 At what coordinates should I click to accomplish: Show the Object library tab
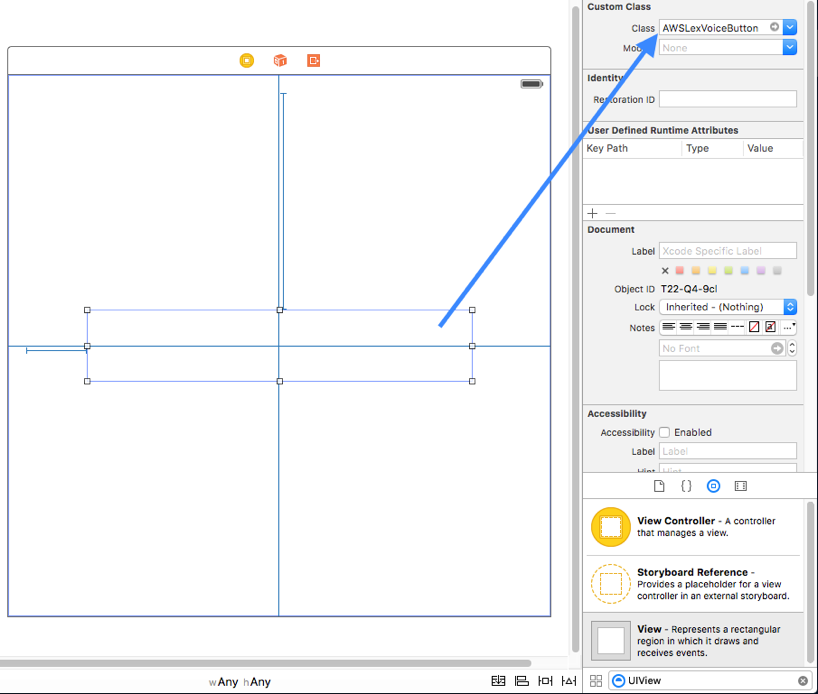click(x=714, y=486)
